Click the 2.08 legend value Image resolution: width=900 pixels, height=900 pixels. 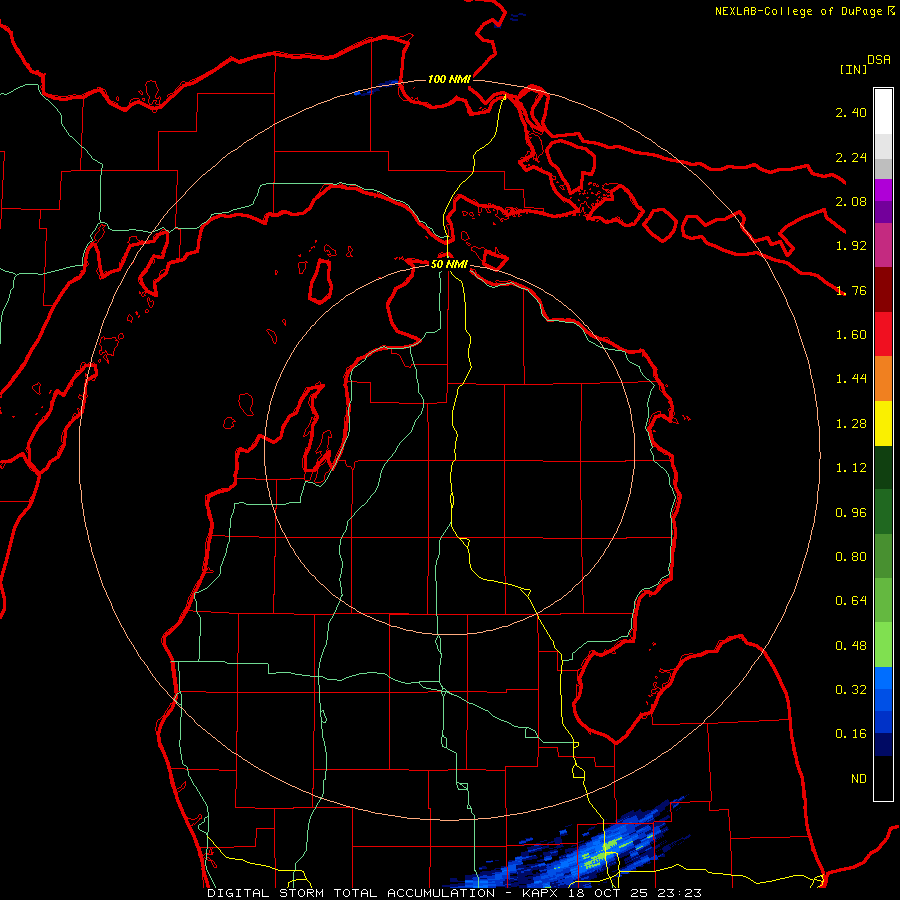click(851, 201)
